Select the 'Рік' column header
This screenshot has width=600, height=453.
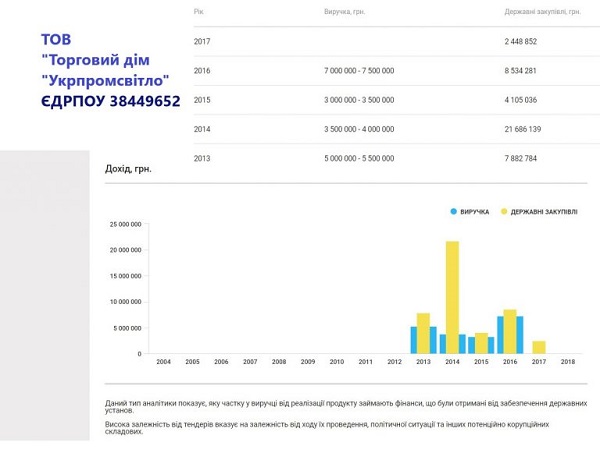tap(199, 12)
